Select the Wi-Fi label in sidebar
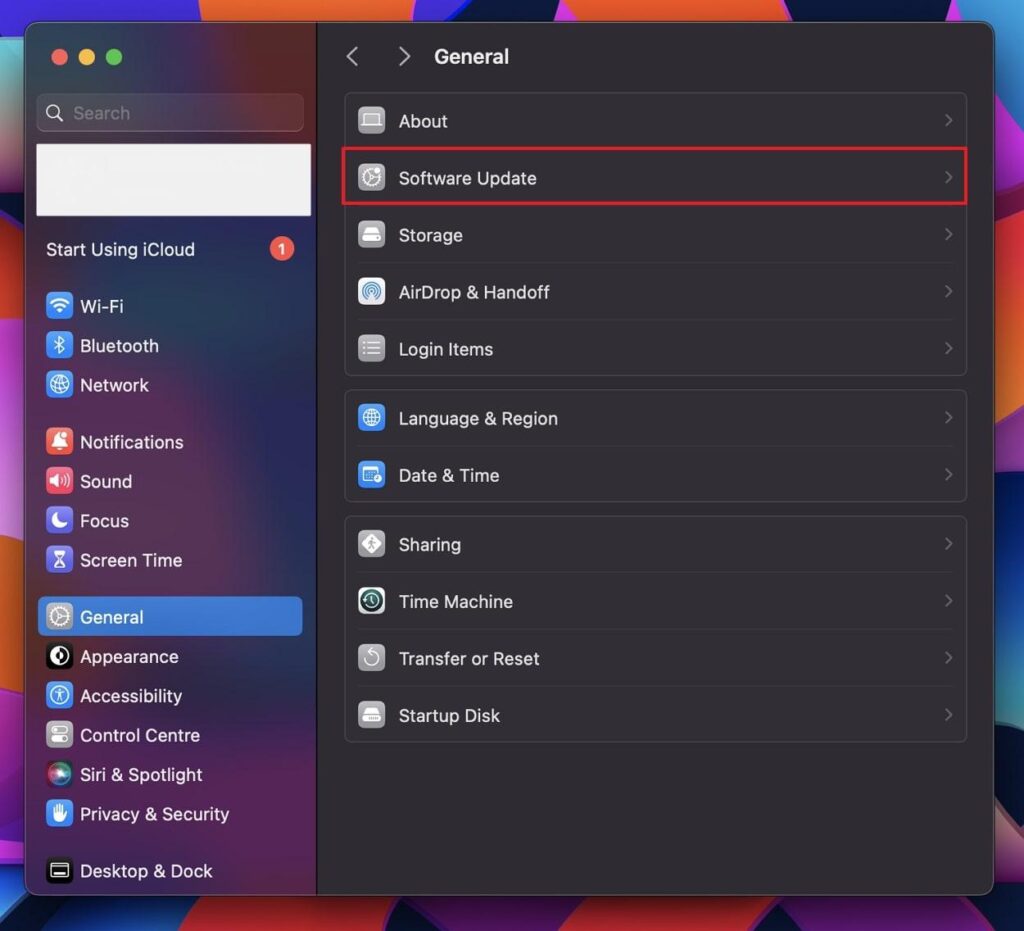The width and height of the screenshot is (1024, 931). [101, 306]
